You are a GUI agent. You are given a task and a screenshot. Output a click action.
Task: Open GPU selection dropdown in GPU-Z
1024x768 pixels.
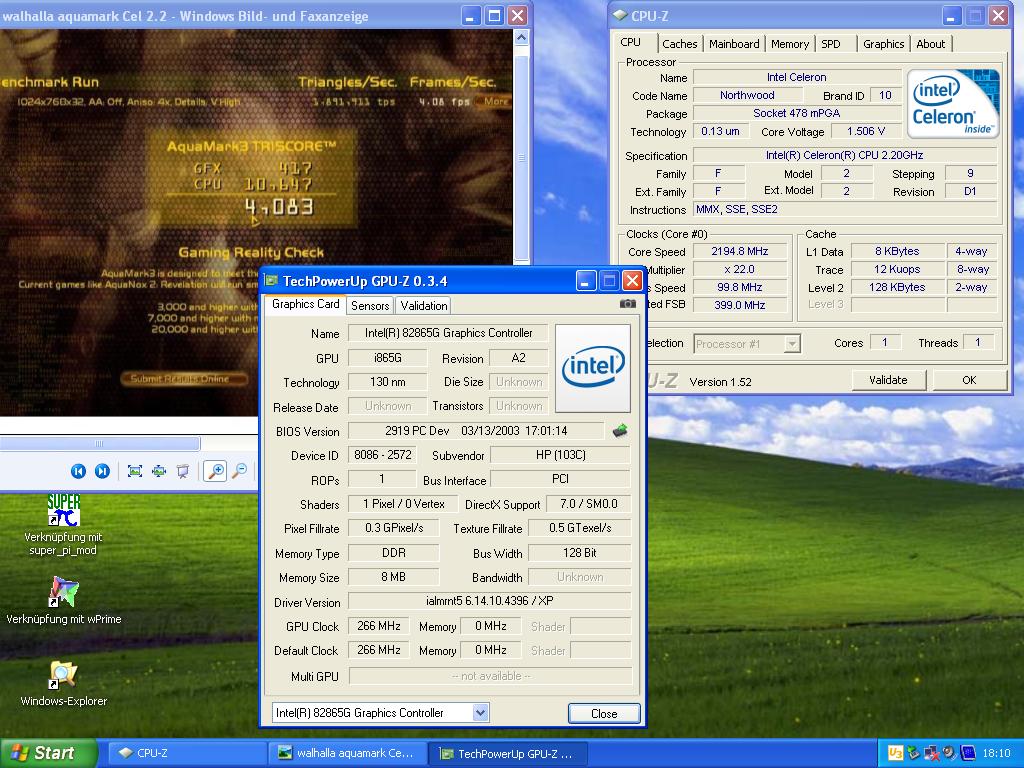[x=481, y=712]
